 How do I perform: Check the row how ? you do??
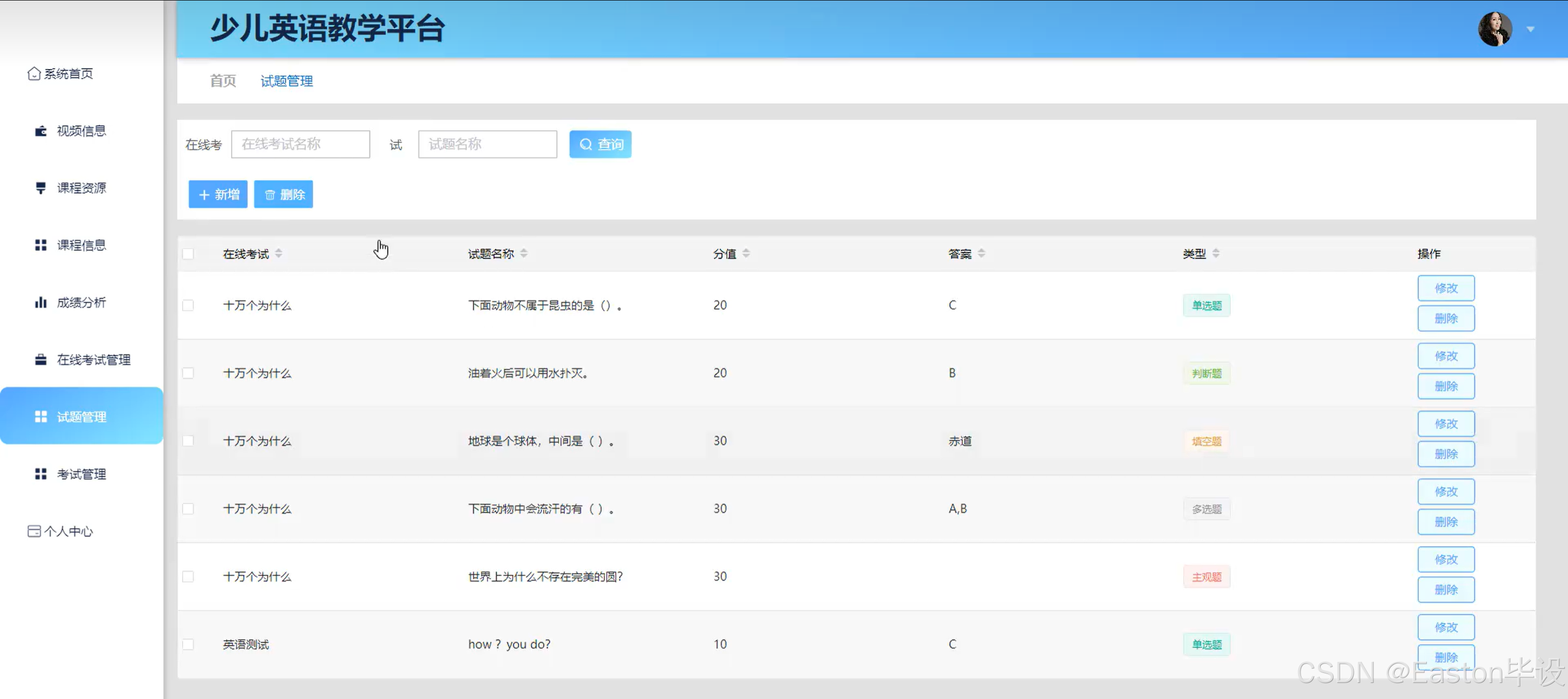(188, 644)
